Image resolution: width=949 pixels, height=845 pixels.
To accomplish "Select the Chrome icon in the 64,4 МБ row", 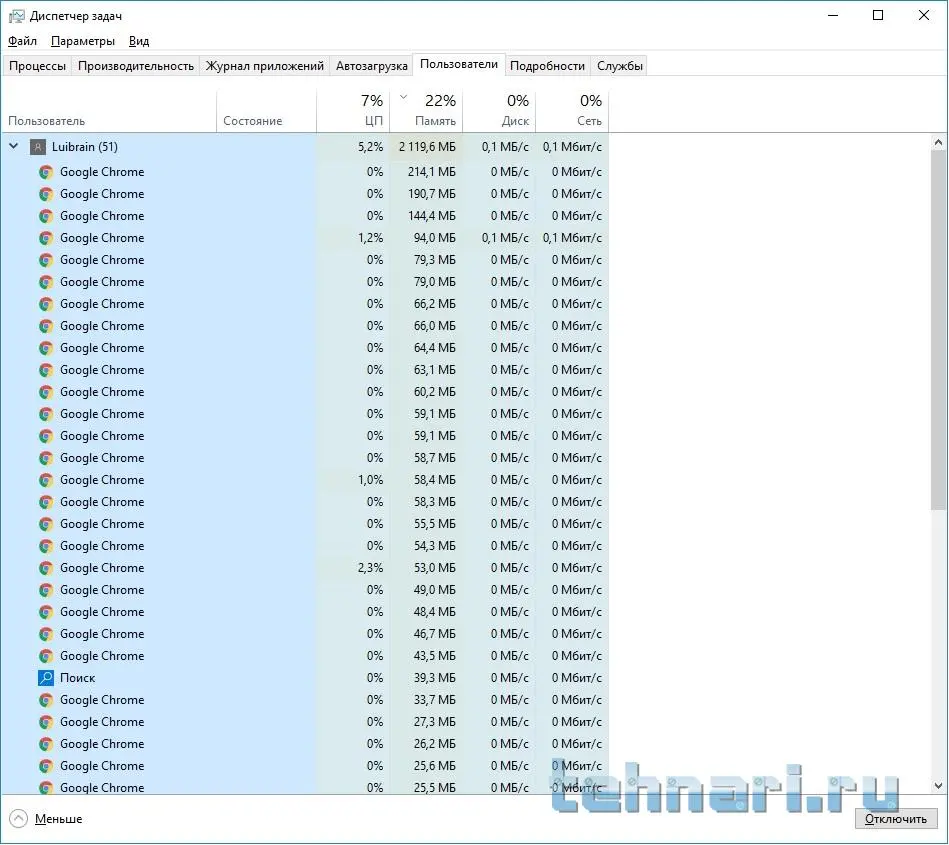I will tap(46, 348).
